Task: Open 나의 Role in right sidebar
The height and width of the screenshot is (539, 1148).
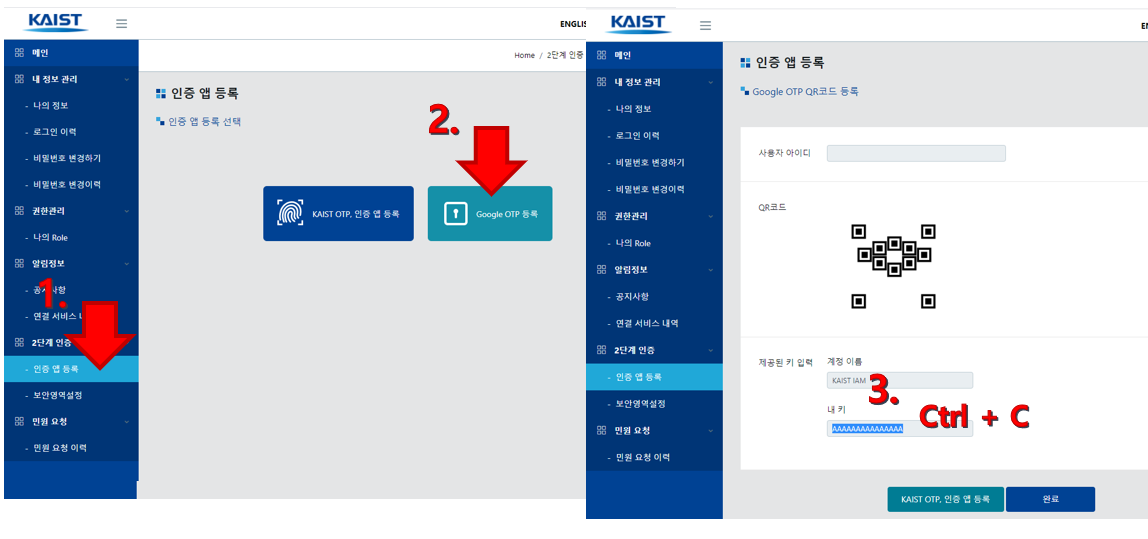Action: (633, 243)
